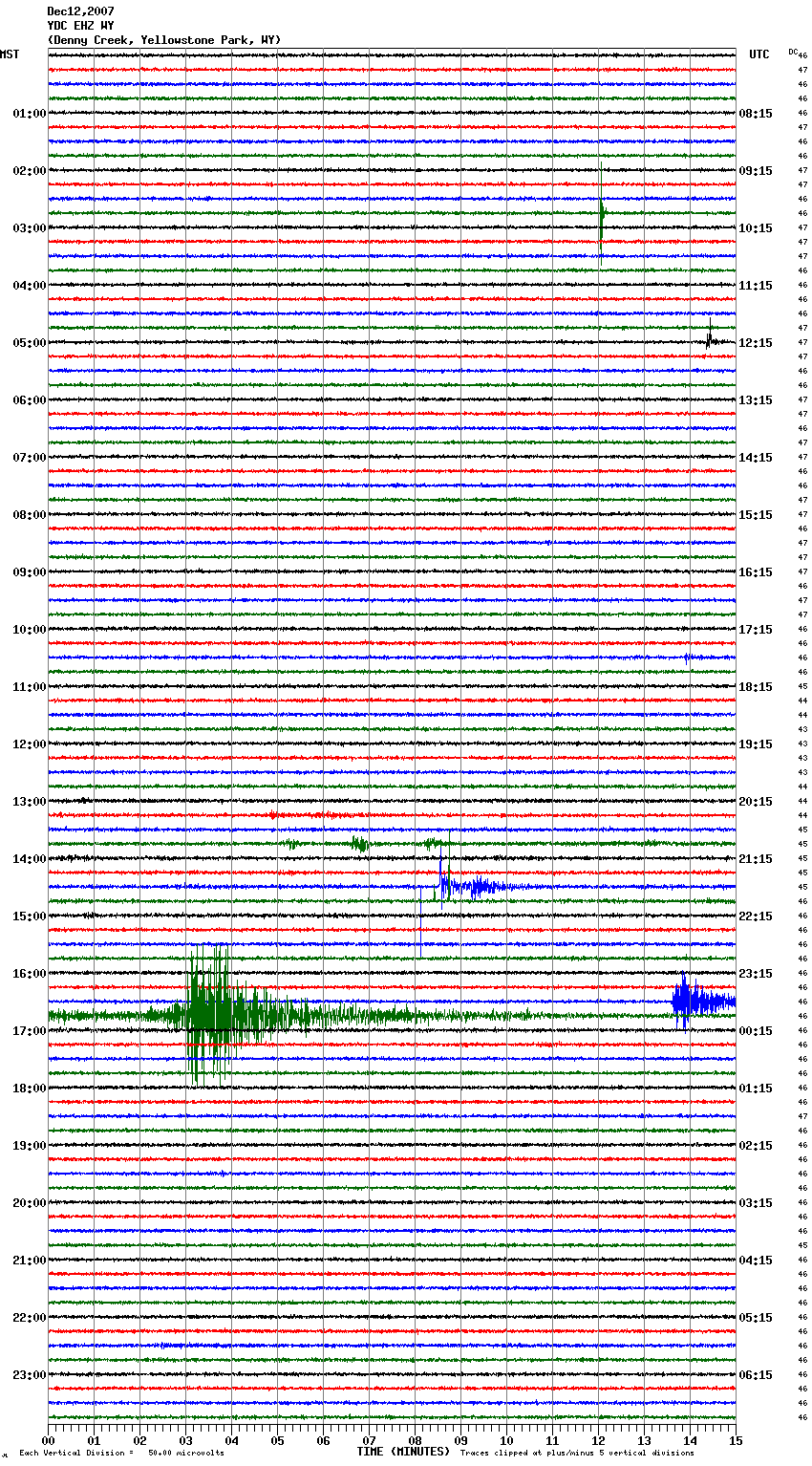Click the 06:15 UTC time label
Viewport: 812px width, 1466px height.
coord(756,1375)
